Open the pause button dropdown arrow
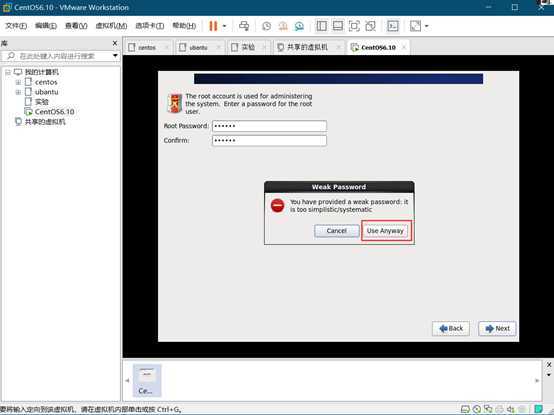 point(224,26)
